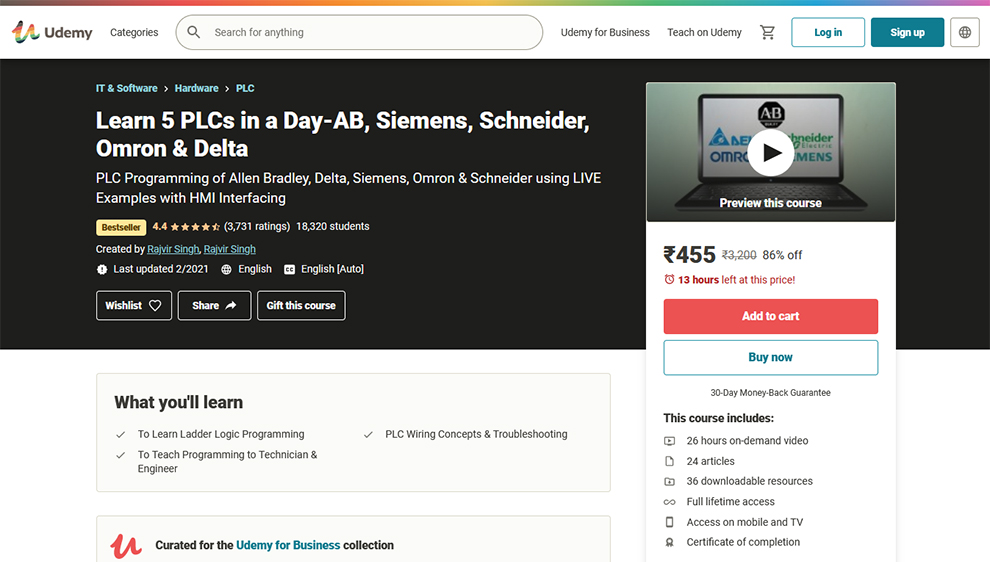Open Udemy for Business collection link
This screenshot has width=990, height=562.
point(288,545)
